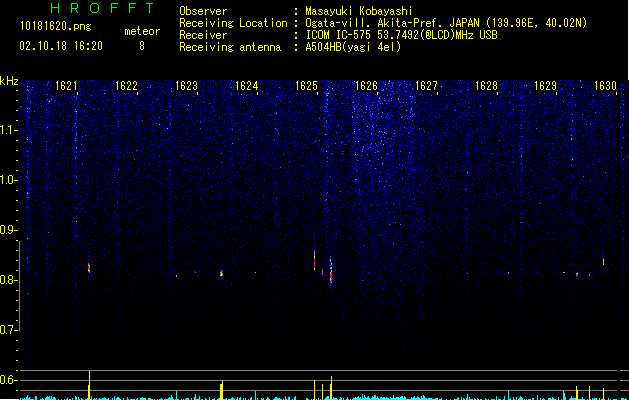This screenshot has height=400, width=629.
Task: Click the ICOM IC-575 receiver text
Action: [401, 35]
